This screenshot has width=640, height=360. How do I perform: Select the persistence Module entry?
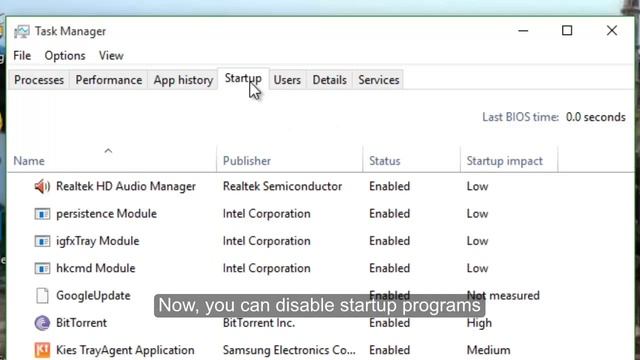tap(107, 214)
